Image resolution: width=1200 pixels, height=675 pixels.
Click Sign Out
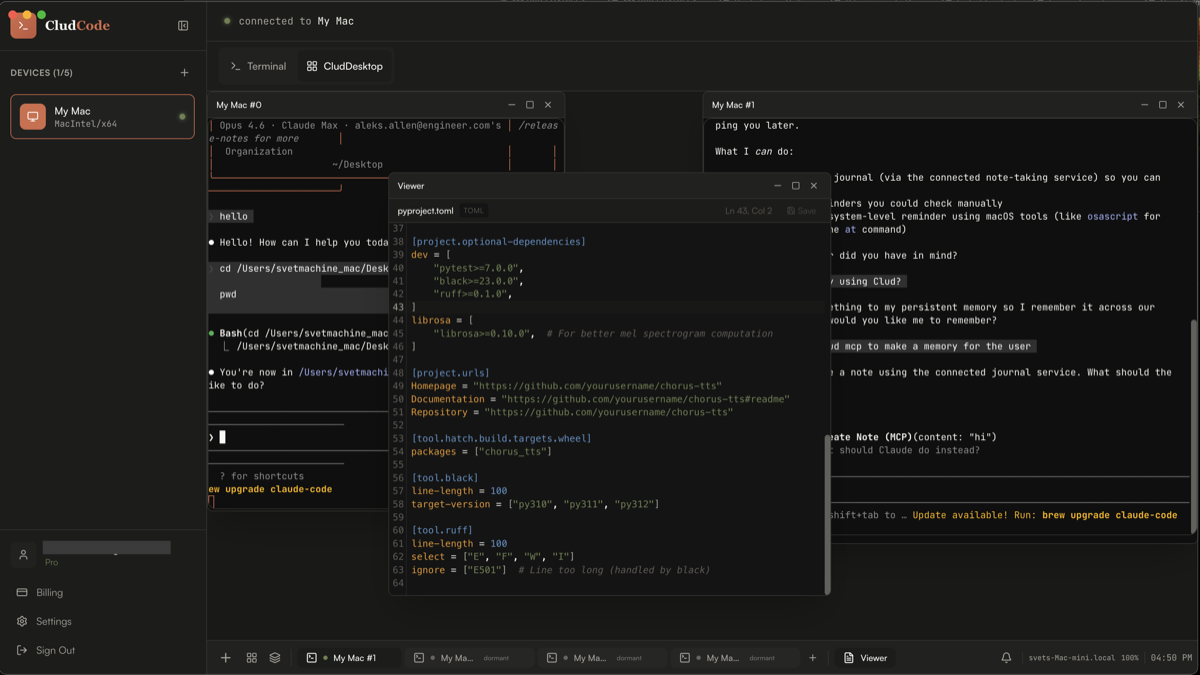[52, 650]
